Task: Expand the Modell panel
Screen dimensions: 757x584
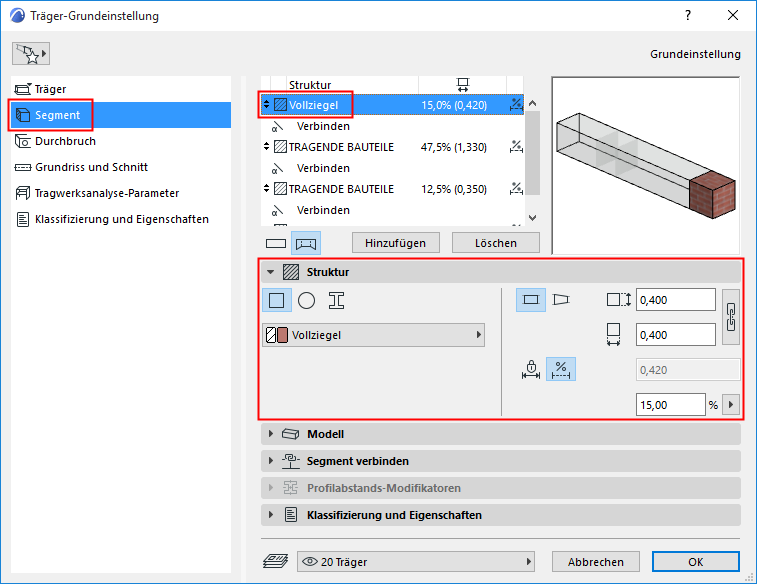Action: click(501, 434)
